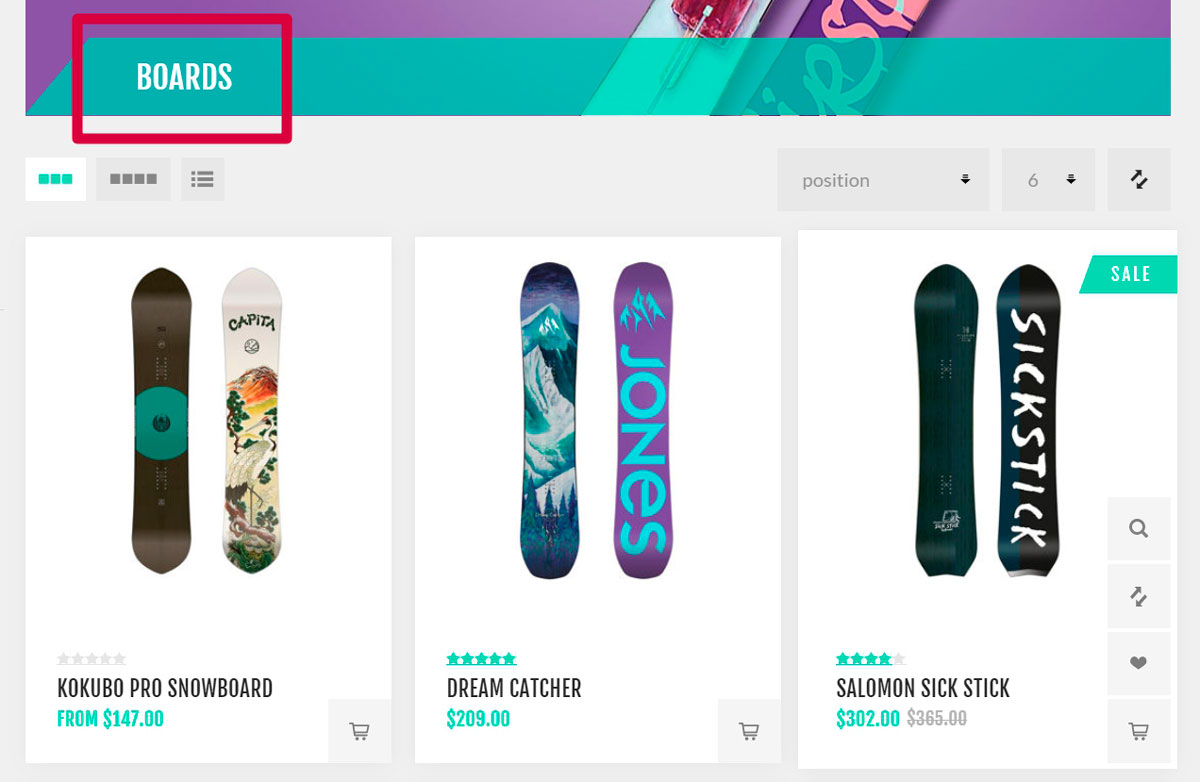This screenshot has width=1200, height=782.
Task: Click the Dream Catcher star rating
Action: tap(481, 659)
